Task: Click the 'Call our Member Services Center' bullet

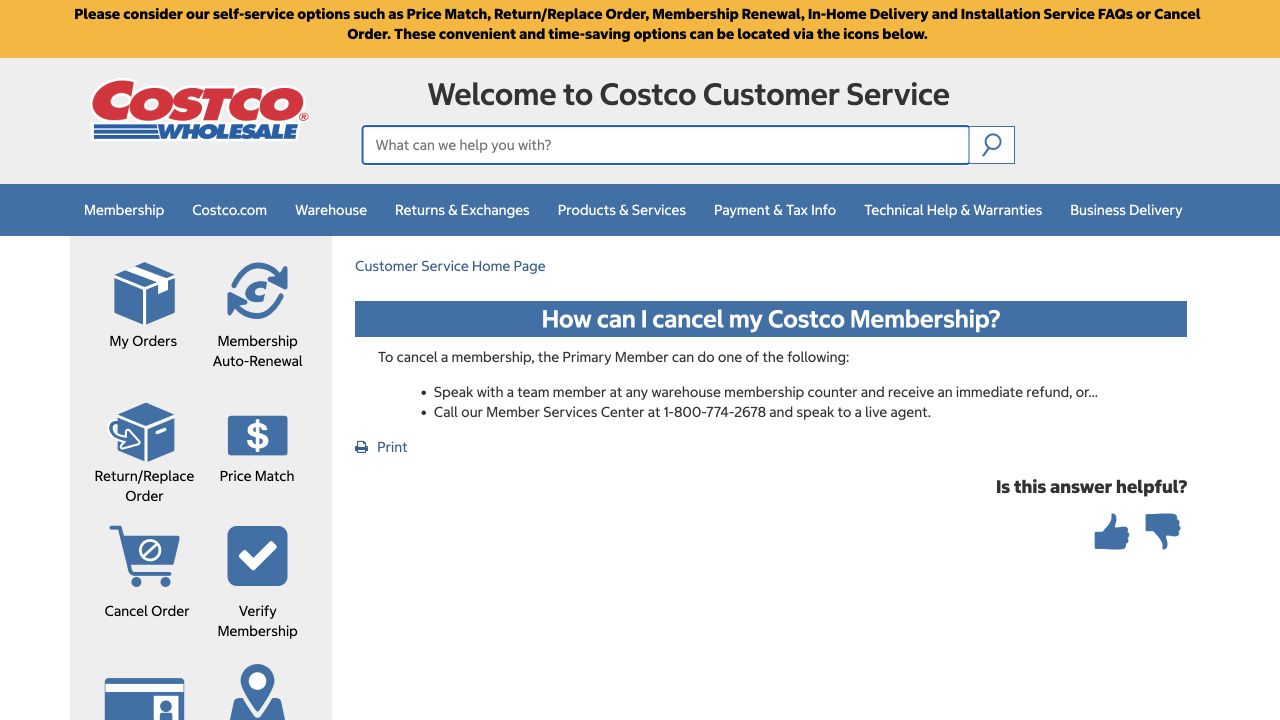Action: click(x=682, y=412)
